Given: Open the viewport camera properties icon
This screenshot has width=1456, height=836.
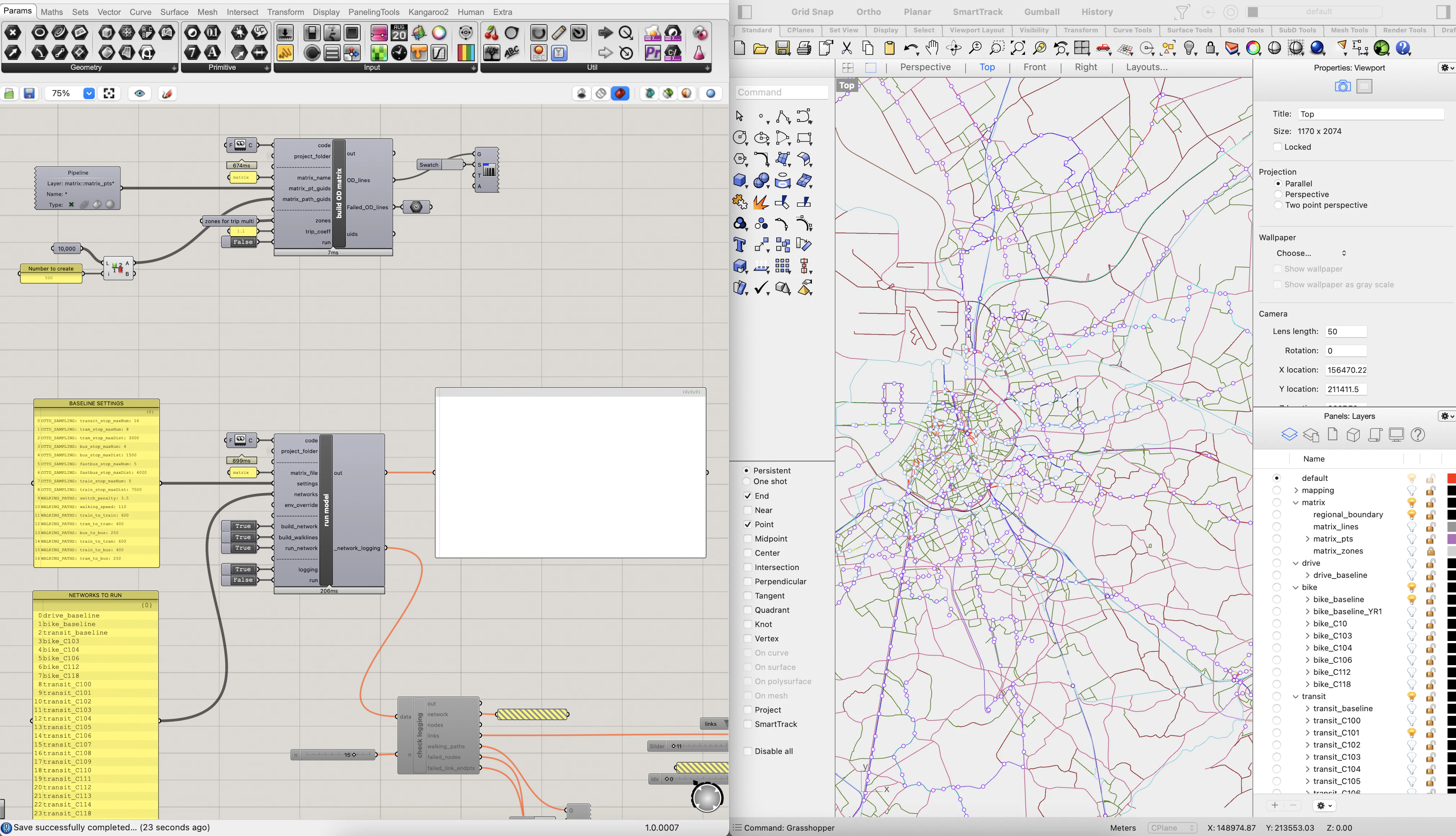Looking at the screenshot, I should (x=1342, y=86).
